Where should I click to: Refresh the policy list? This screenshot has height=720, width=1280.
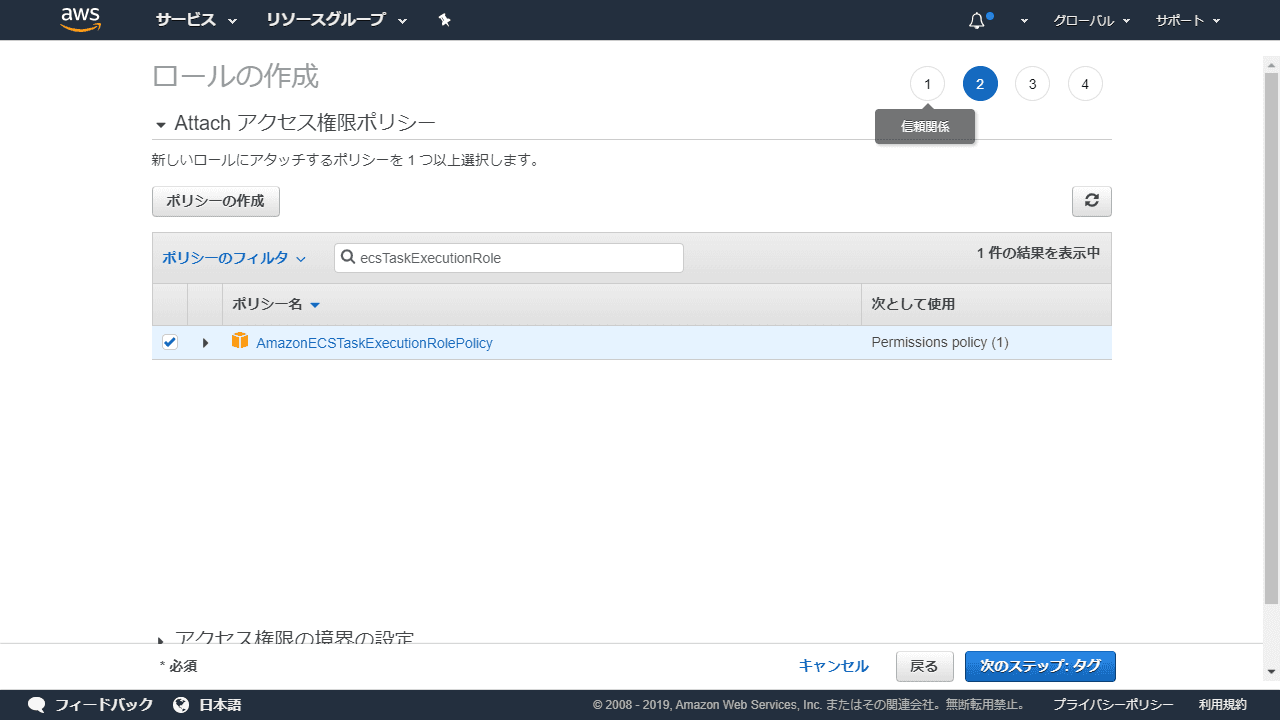tap(1092, 201)
